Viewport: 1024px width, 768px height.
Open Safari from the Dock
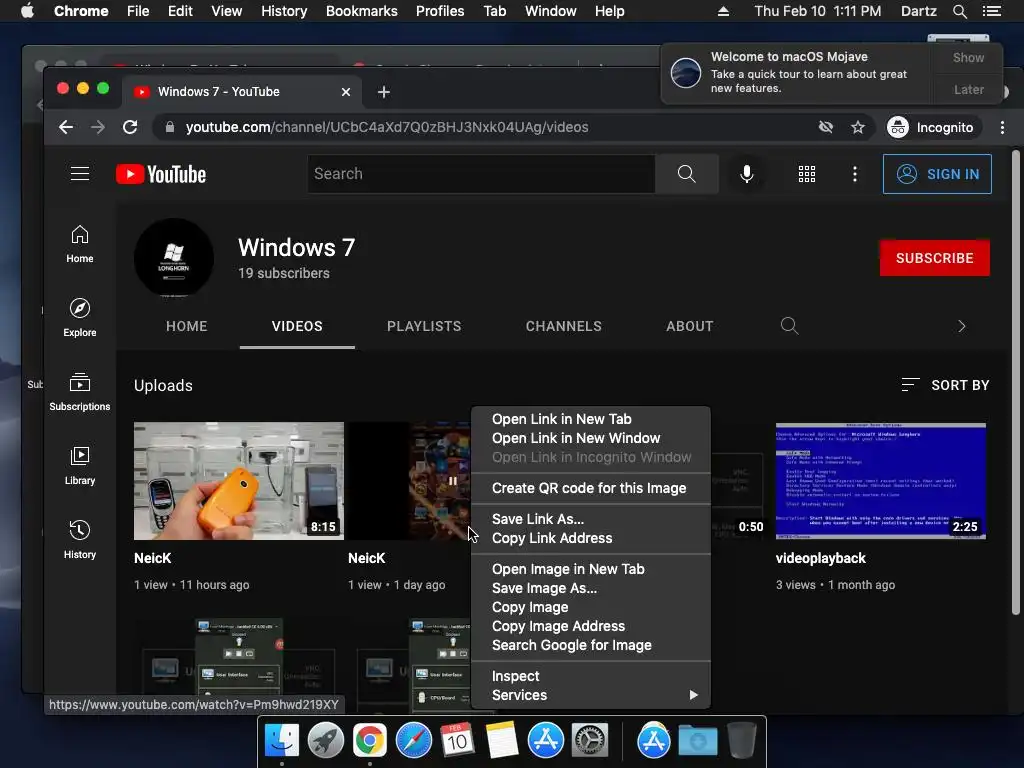413,741
